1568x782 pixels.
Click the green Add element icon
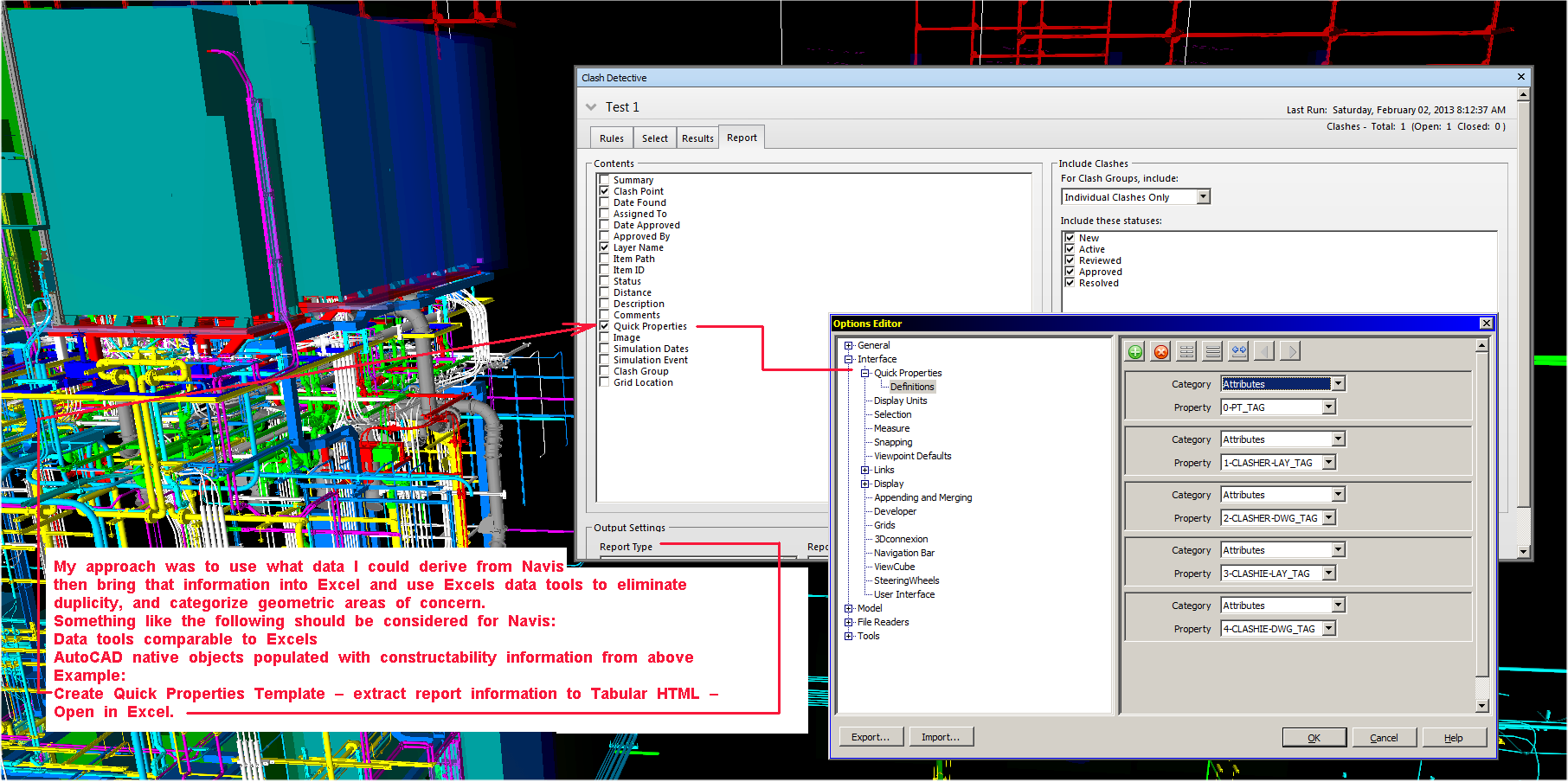click(1135, 351)
